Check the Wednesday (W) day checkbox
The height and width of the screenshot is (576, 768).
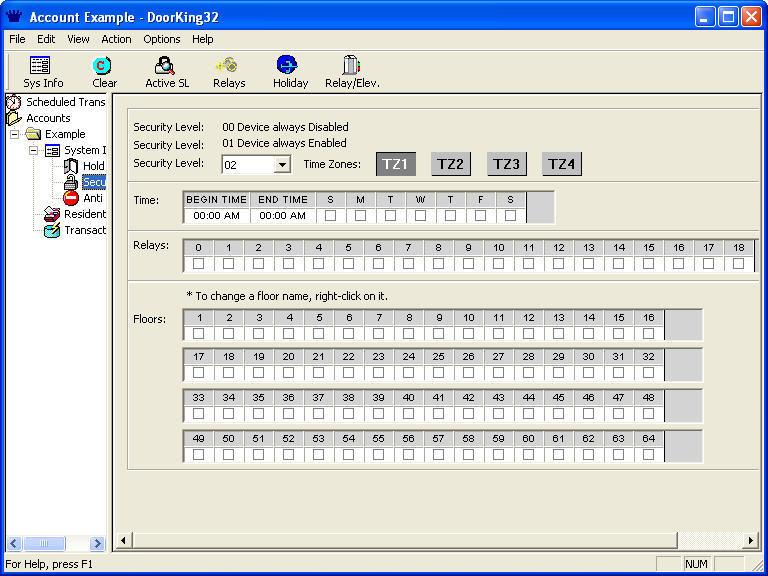[x=420, y=216]
